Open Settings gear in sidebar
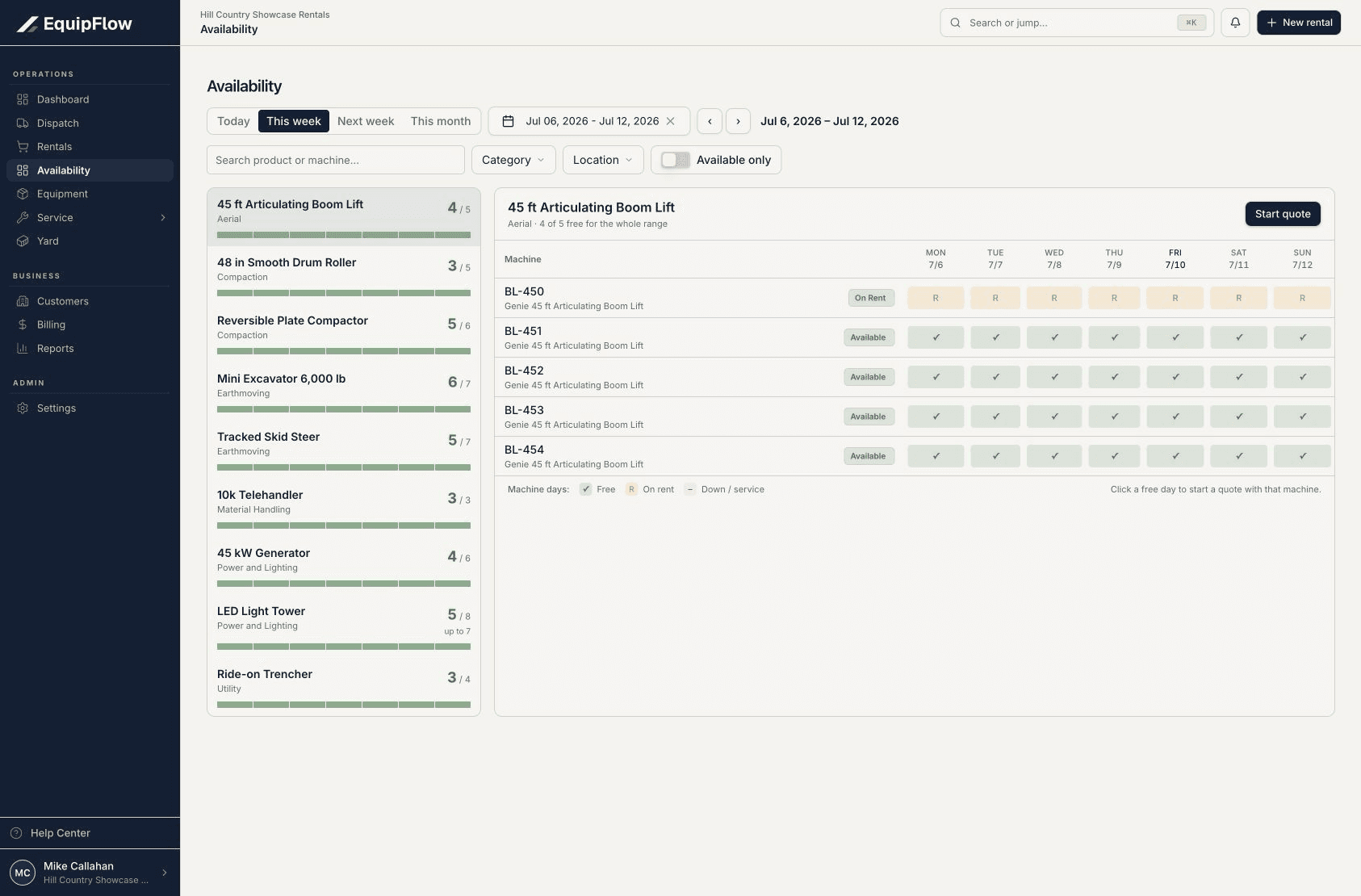 (23, 408)
